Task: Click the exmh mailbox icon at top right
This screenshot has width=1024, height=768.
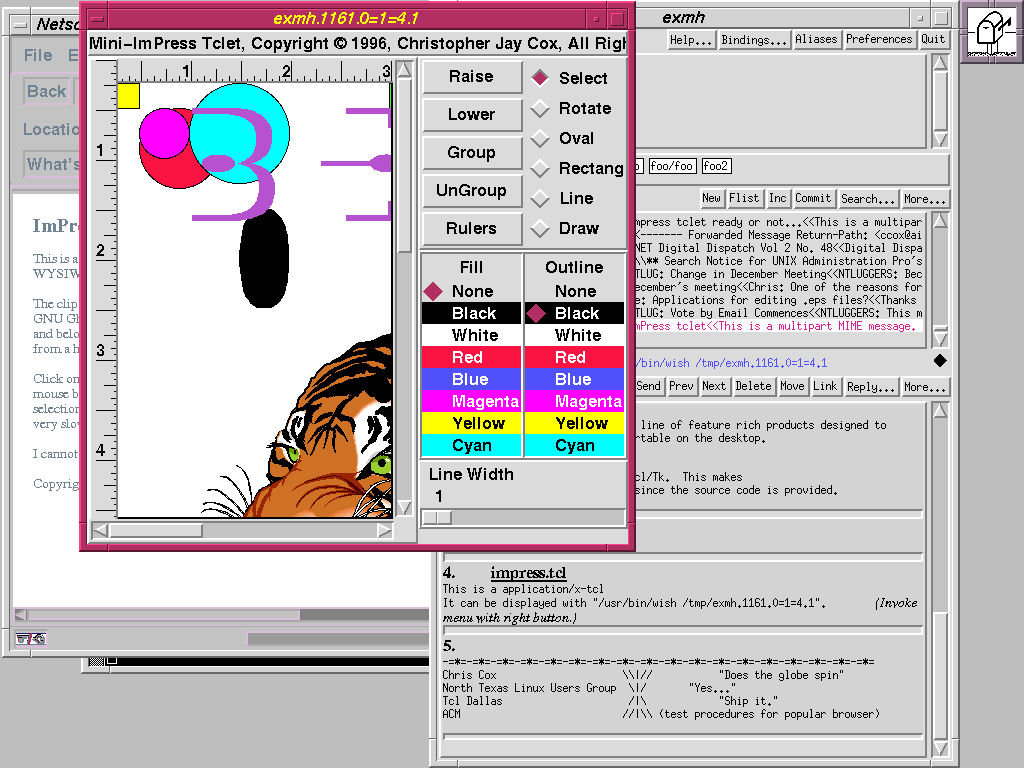Action: click(991, 30)
